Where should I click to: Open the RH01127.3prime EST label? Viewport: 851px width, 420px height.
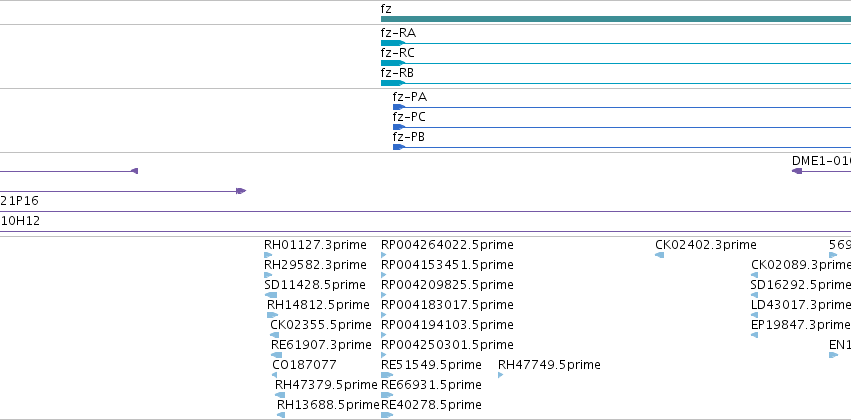(x=315, y=245)
